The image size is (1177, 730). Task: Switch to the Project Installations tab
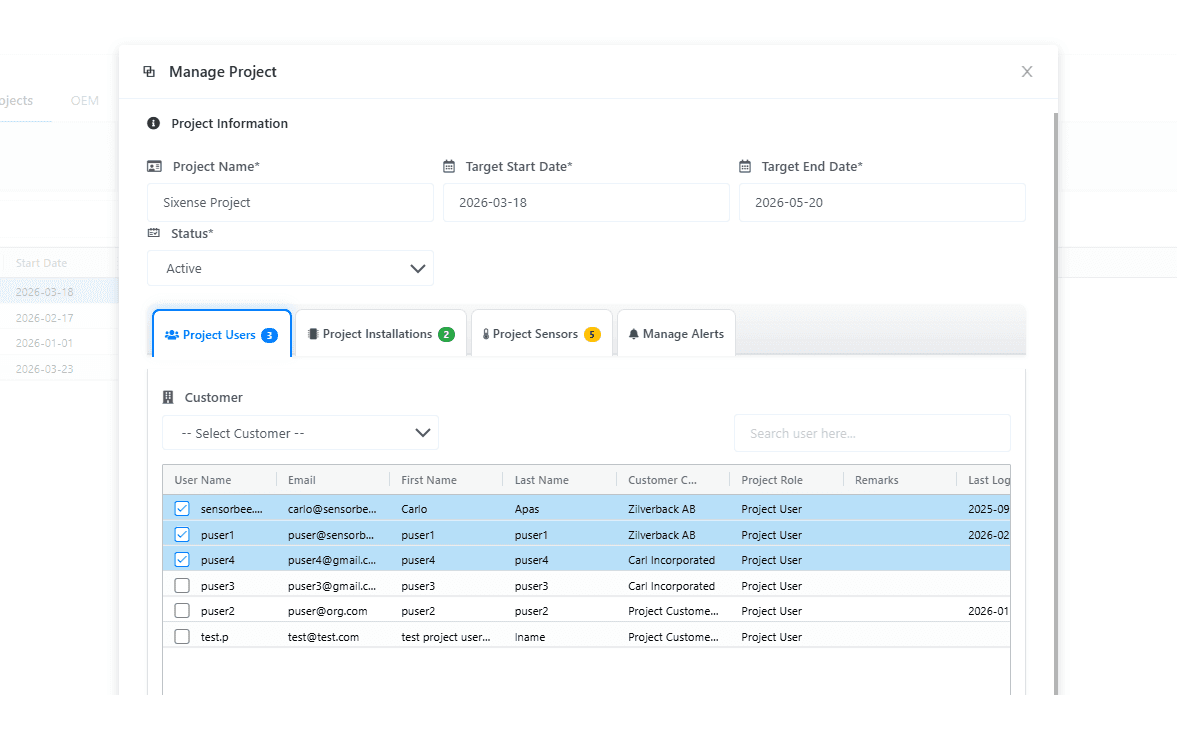pos(381,334)
